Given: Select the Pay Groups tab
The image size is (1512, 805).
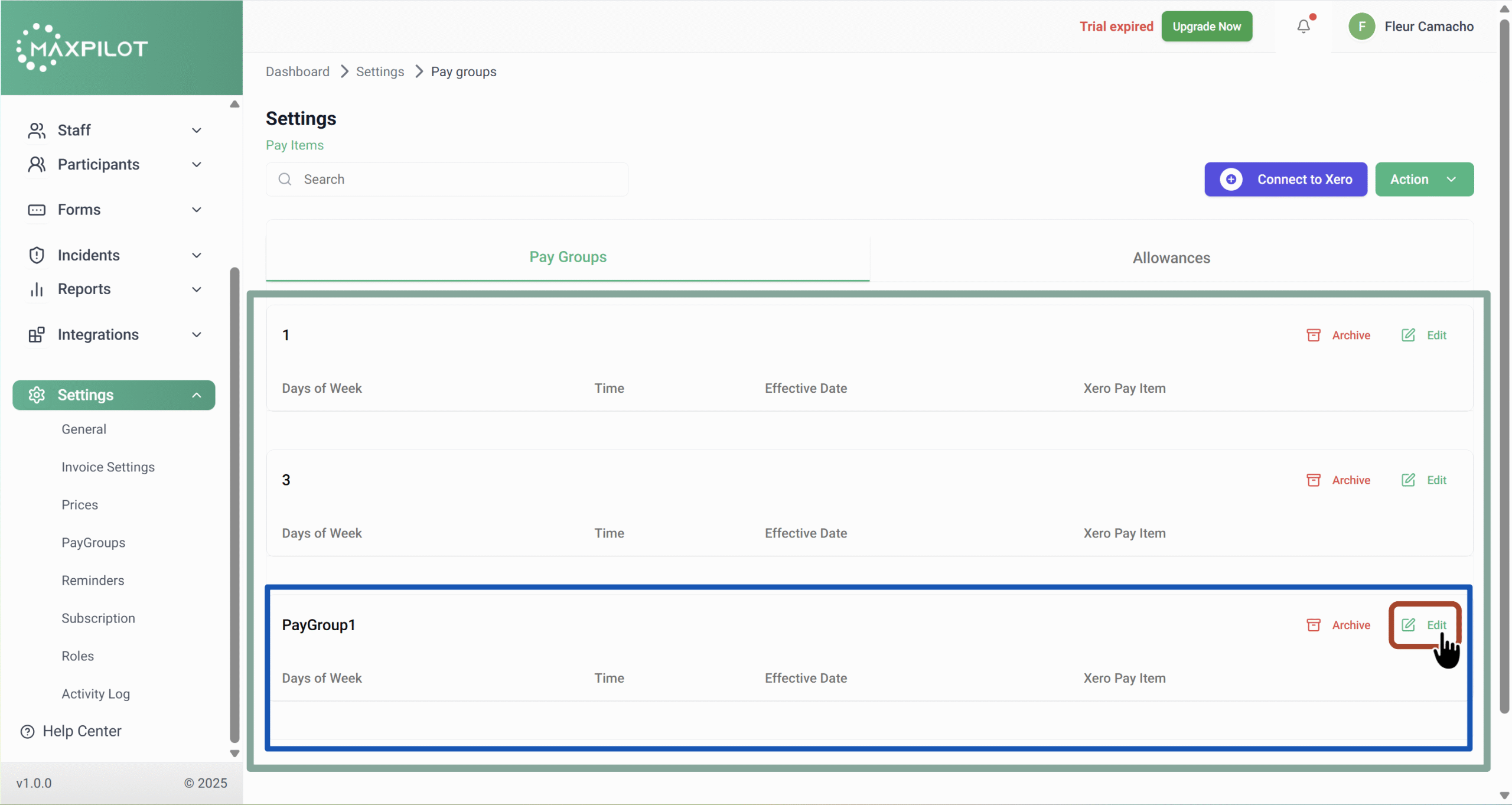Looking at the screenshot, I should coord(568,257).
